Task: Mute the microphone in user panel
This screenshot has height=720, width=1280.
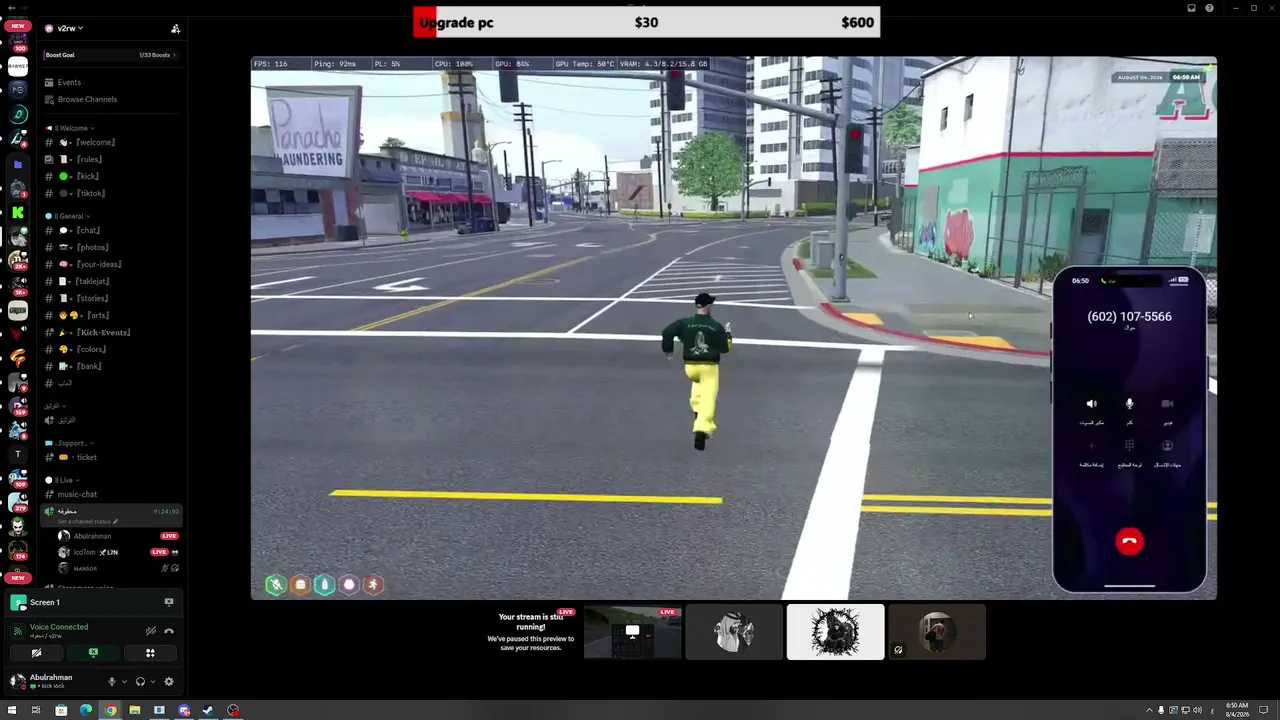Action: [x=112, y=682]
